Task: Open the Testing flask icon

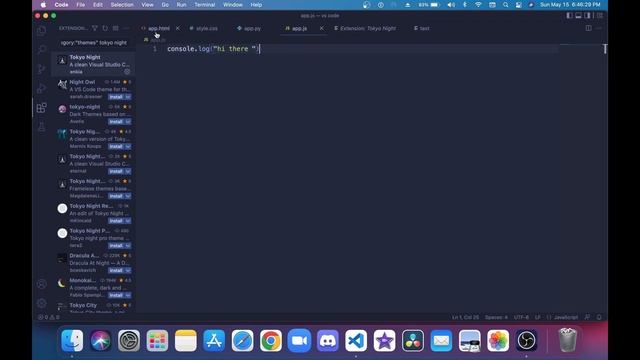Action: [x=42, y=127]
